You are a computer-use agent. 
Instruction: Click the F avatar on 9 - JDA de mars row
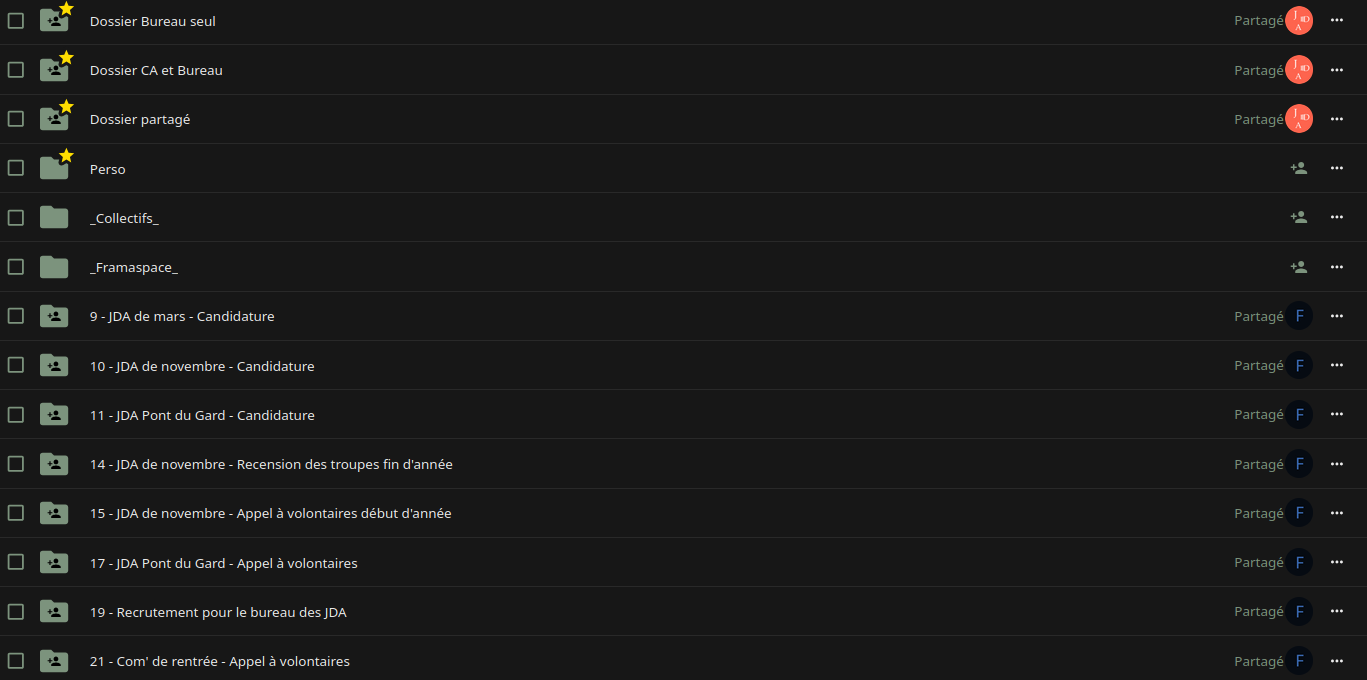(1298, 316)
